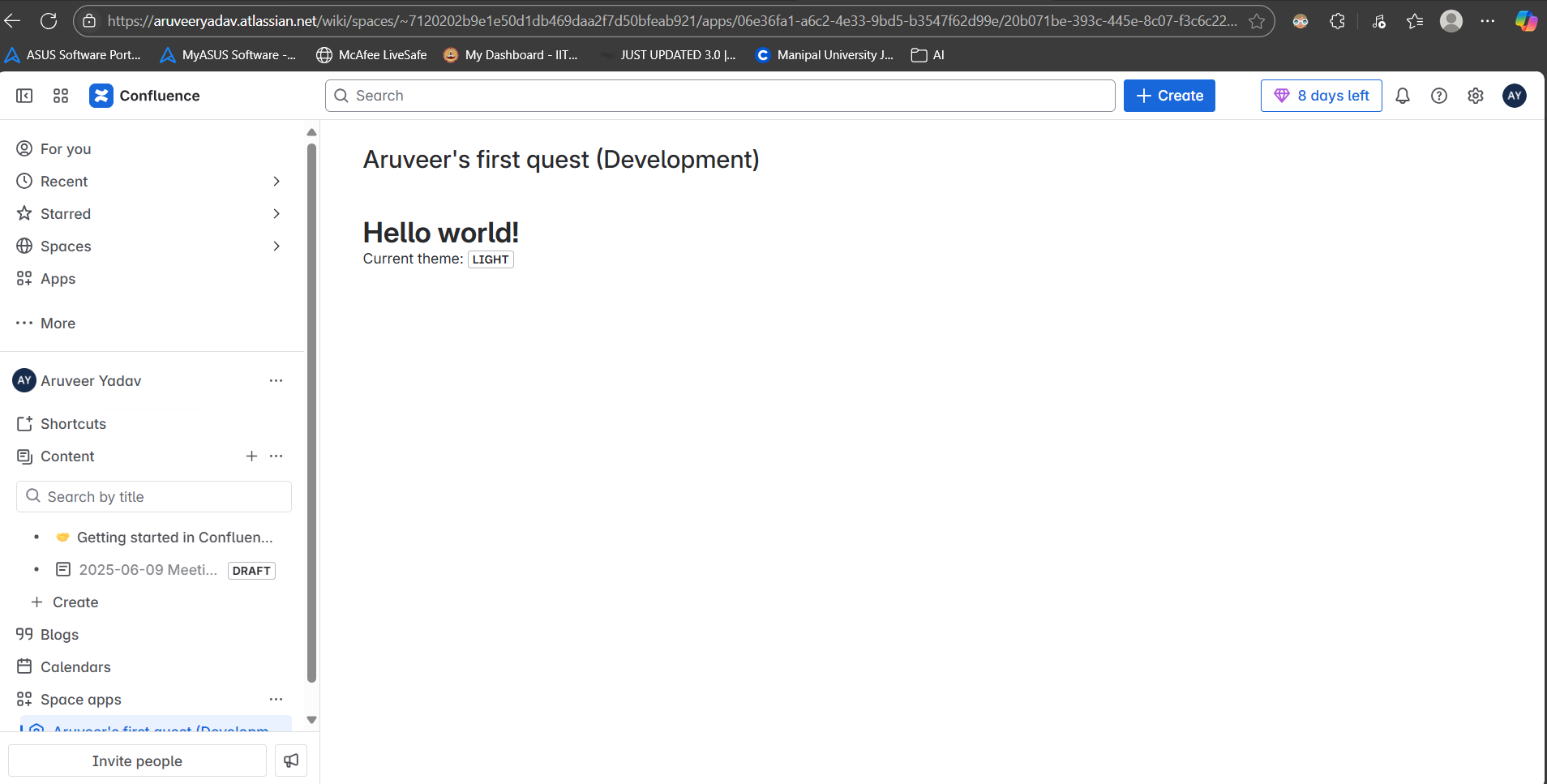Open the Atlassian app switcher grid
The width and height of the screenshot is (1547, 784).
pyautogui.click(x=60, y=95)
